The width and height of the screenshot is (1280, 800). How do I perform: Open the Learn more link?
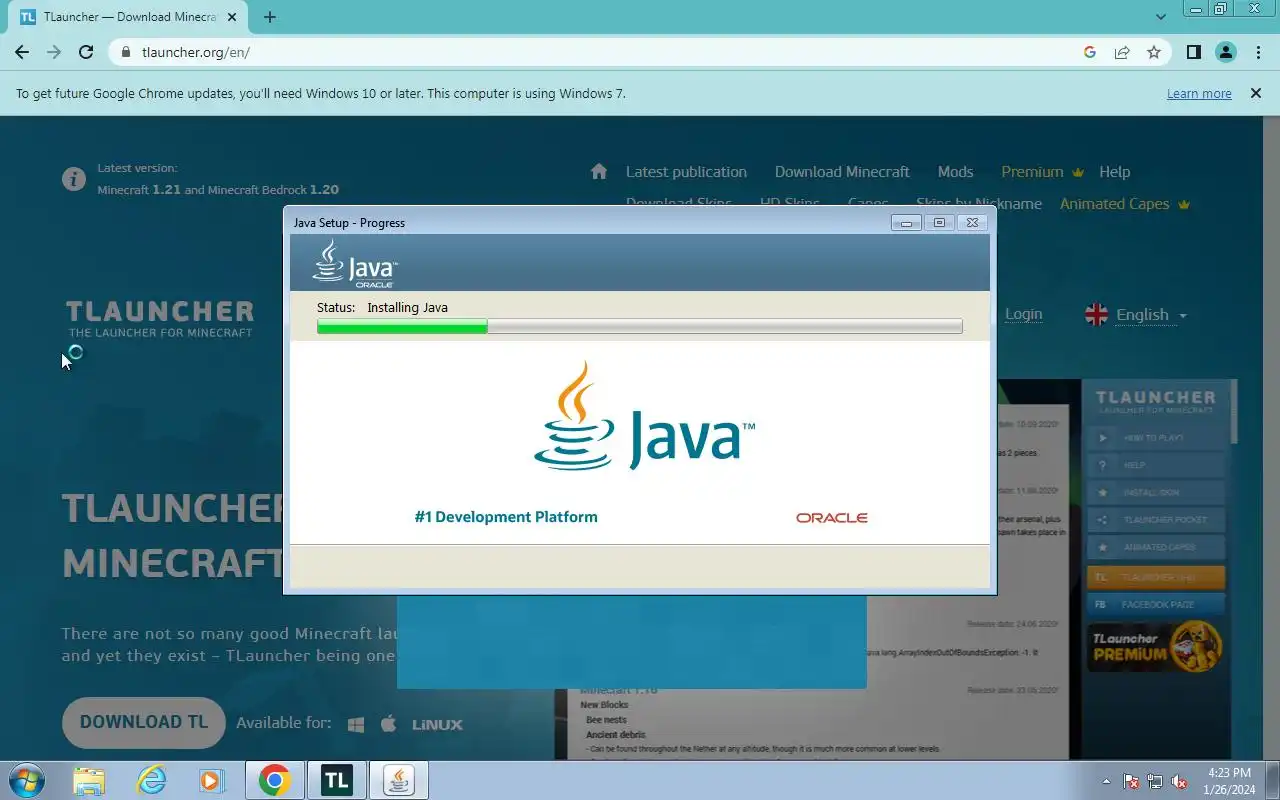[x=1199, y=93]
